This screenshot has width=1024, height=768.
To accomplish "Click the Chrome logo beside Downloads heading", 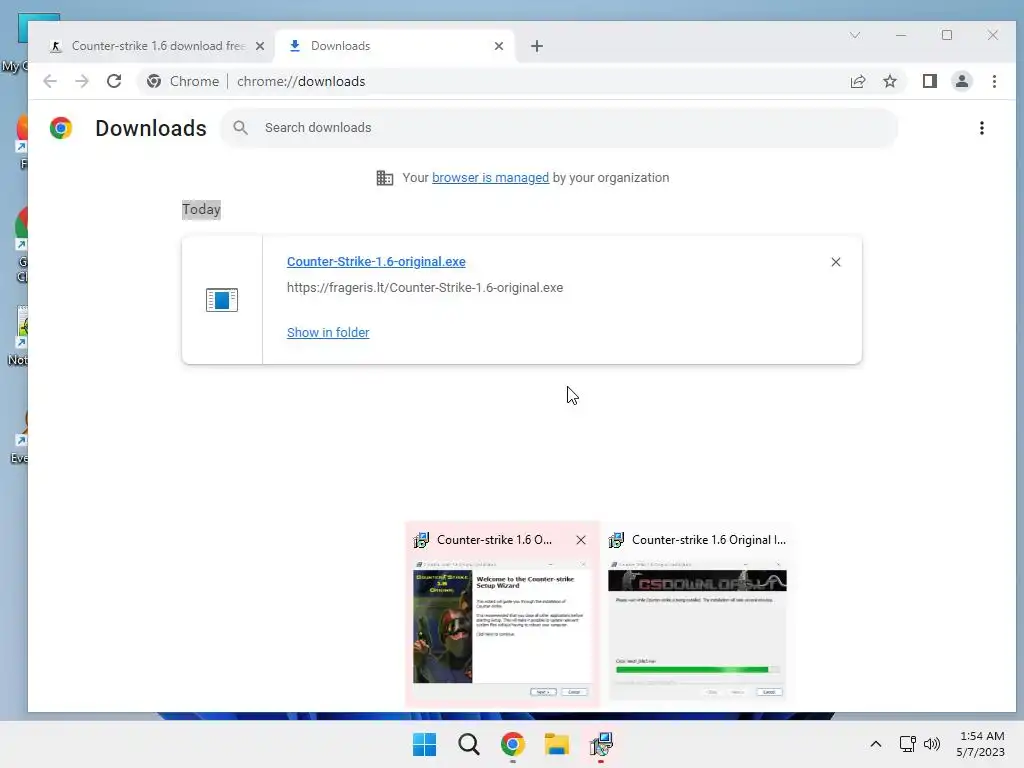I will pos(61,128).
